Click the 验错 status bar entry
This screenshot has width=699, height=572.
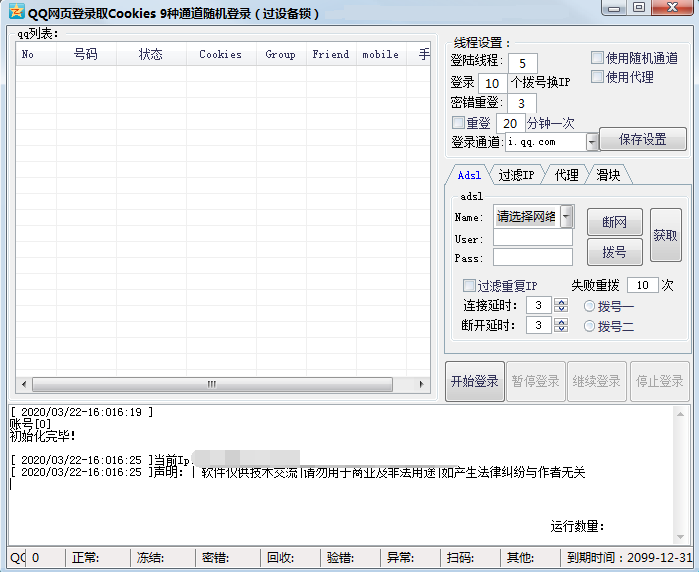coord(340,558)
